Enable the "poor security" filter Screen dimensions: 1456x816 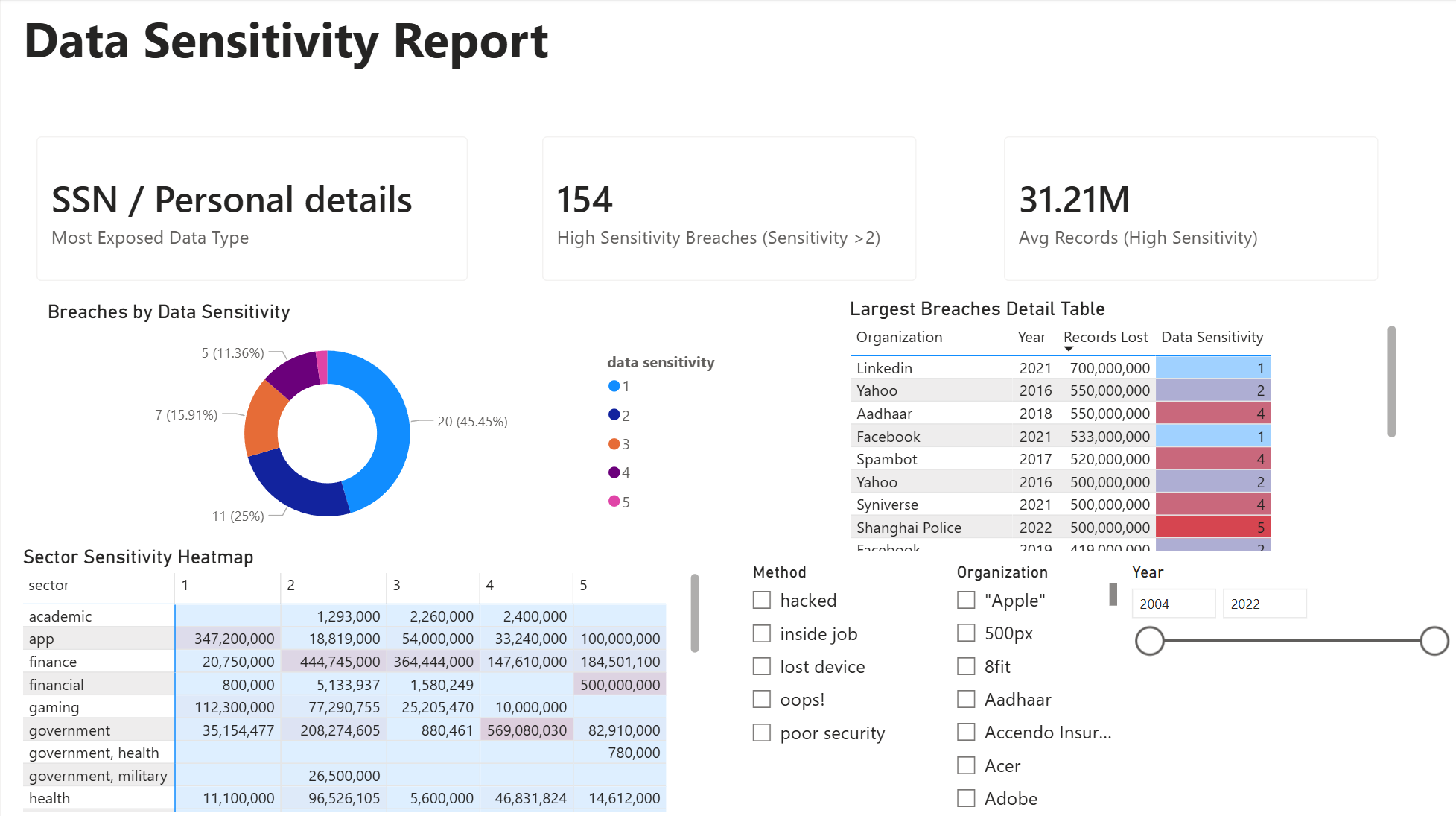[x=760, y=733]
